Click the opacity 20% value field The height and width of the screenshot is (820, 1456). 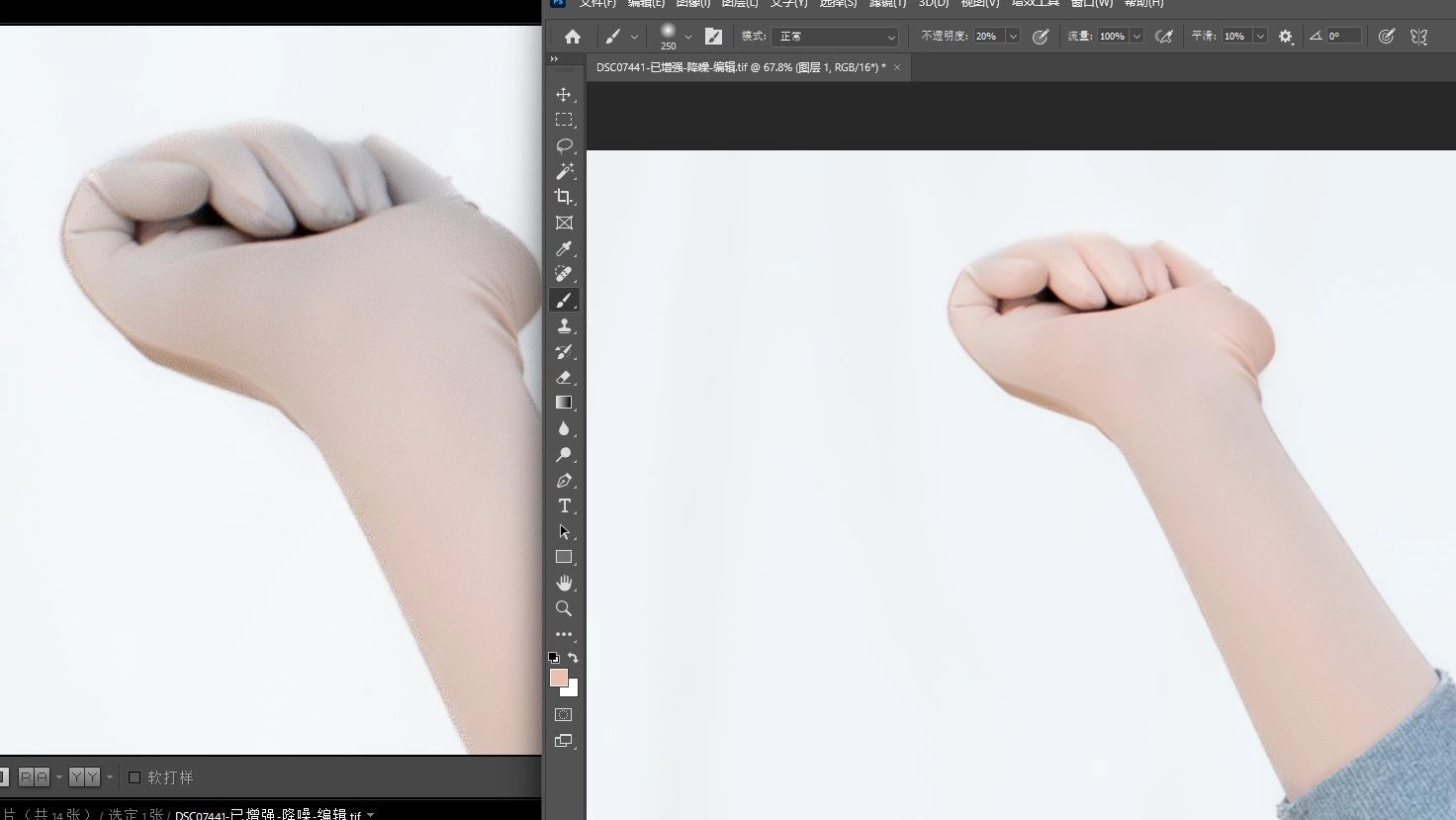click(x=989, y=37)
